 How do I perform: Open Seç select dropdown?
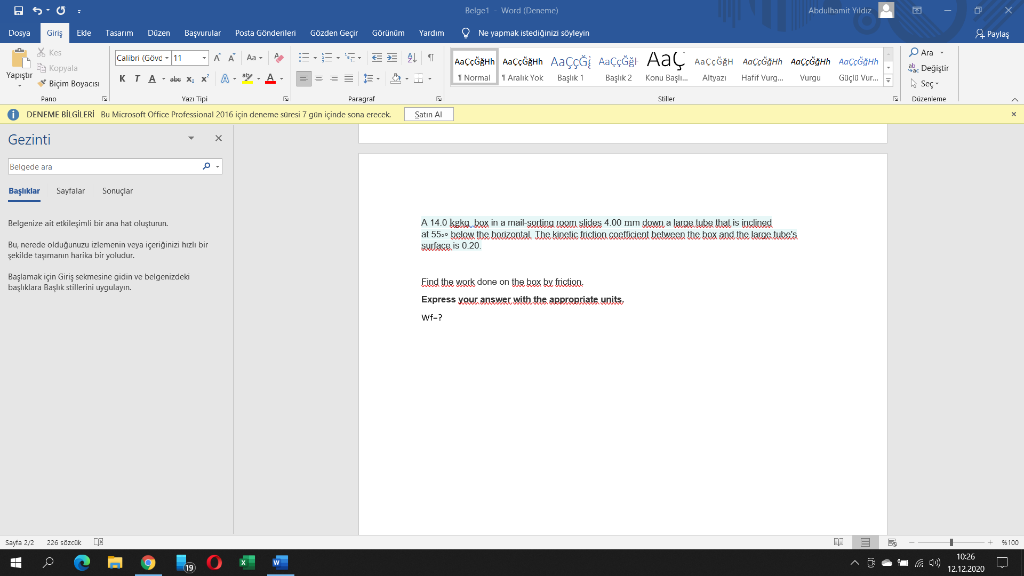pos(924,84)
